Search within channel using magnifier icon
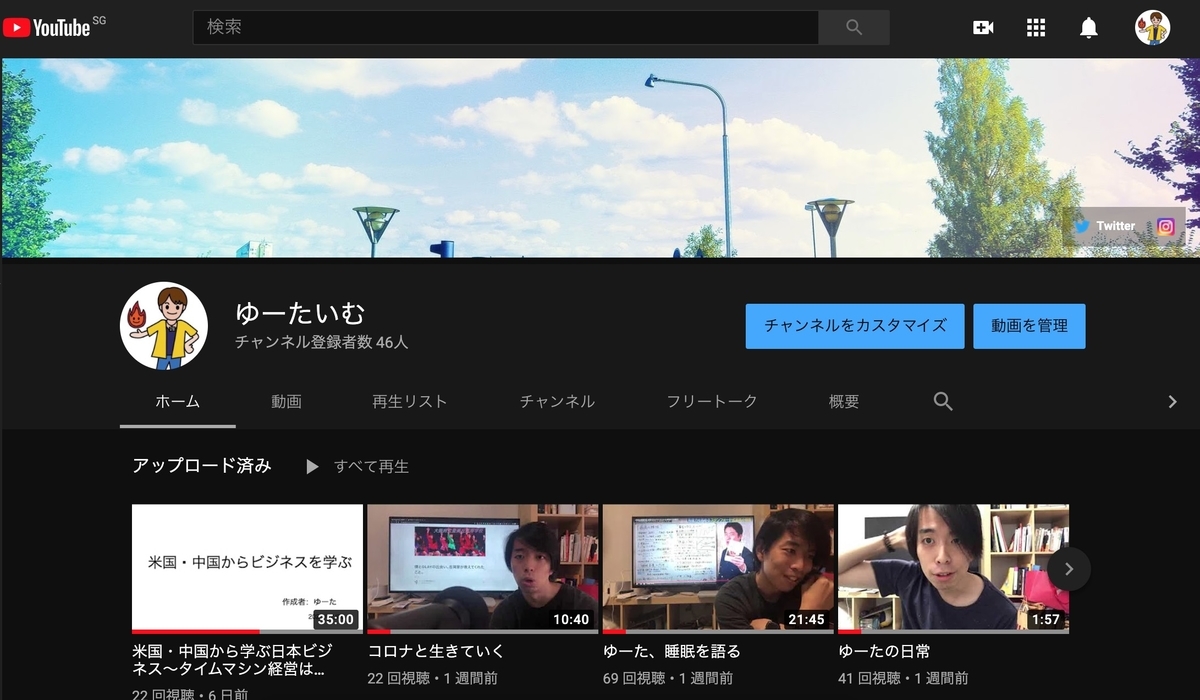 943,401
